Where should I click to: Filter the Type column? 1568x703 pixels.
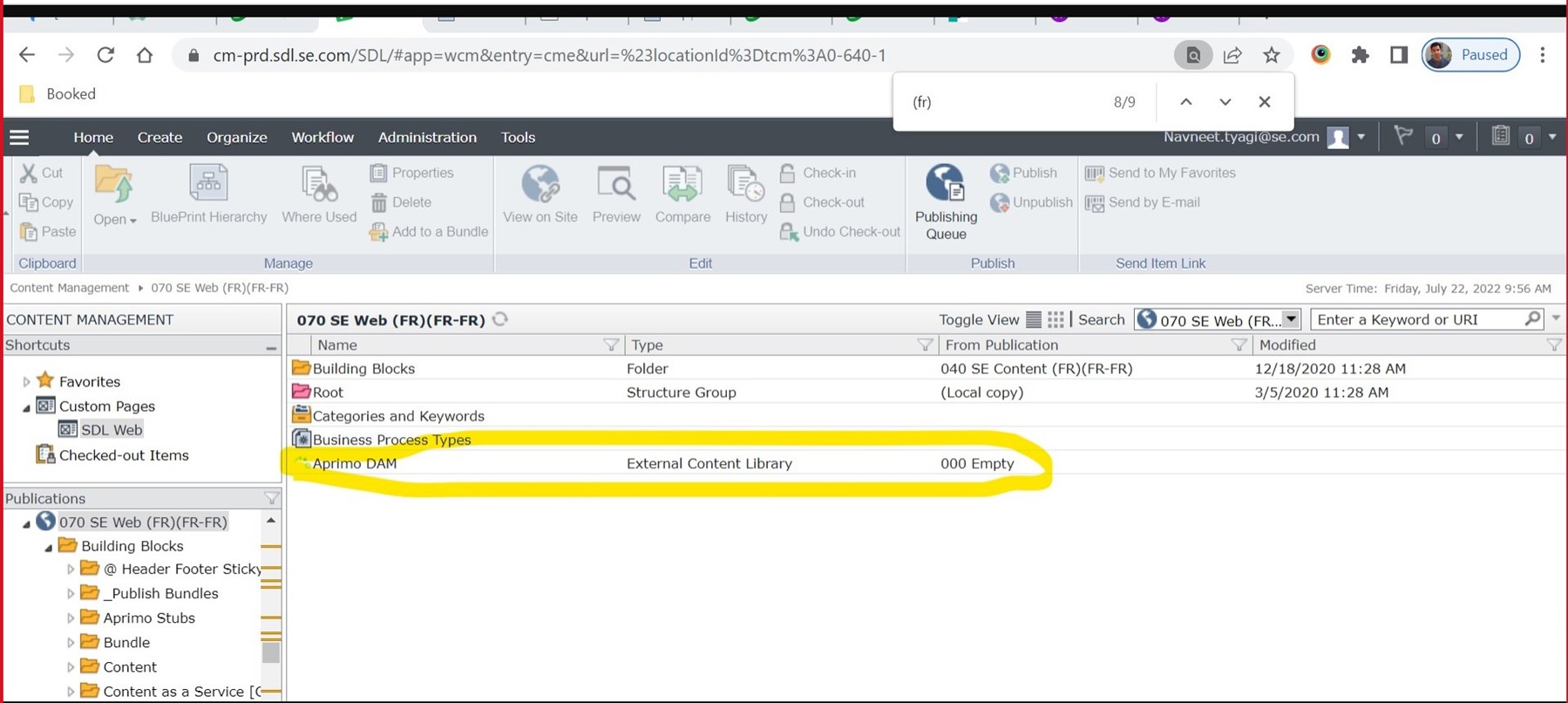(x=925, y=345)
